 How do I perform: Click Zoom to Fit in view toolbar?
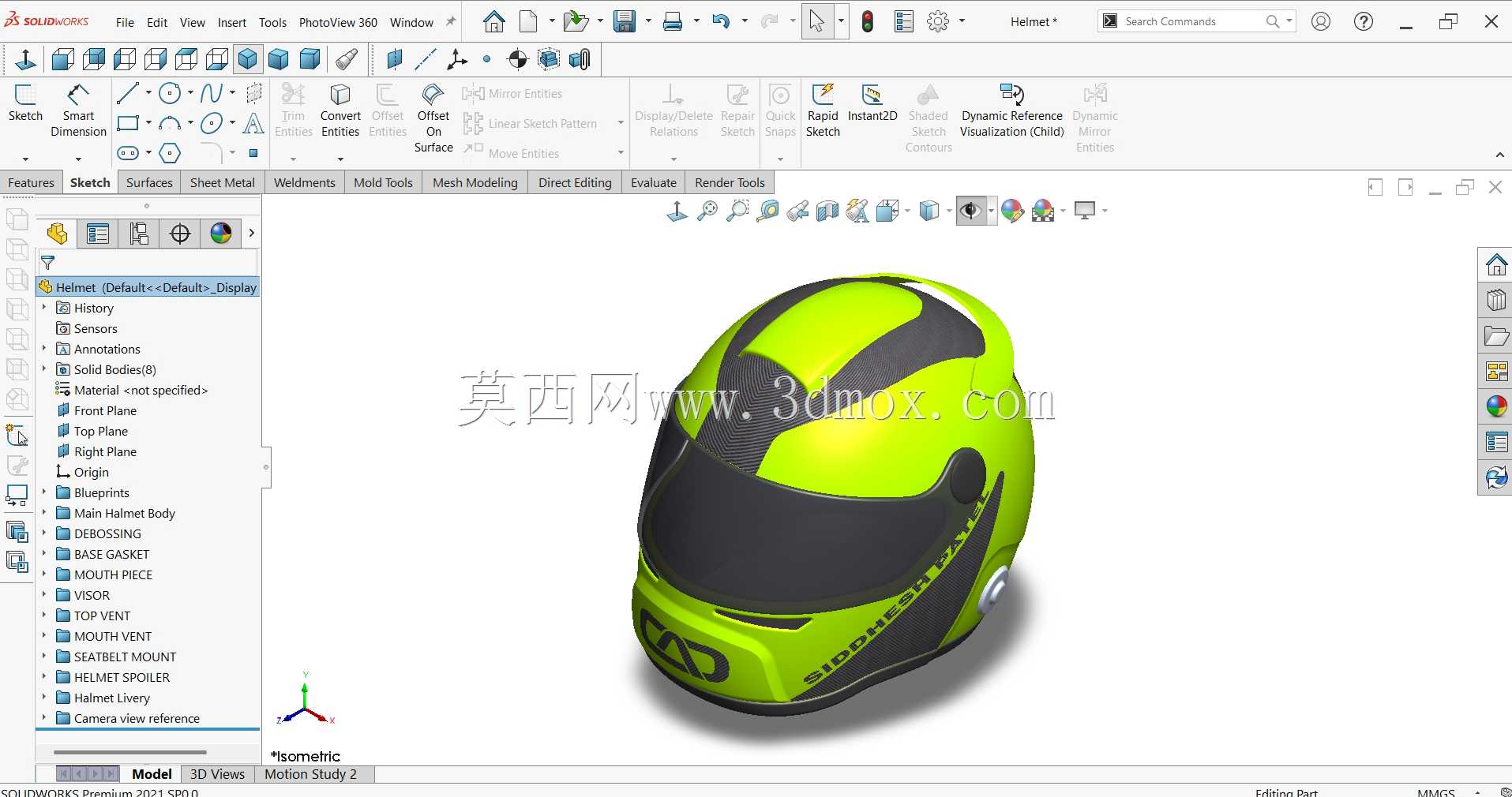(707, 211)
